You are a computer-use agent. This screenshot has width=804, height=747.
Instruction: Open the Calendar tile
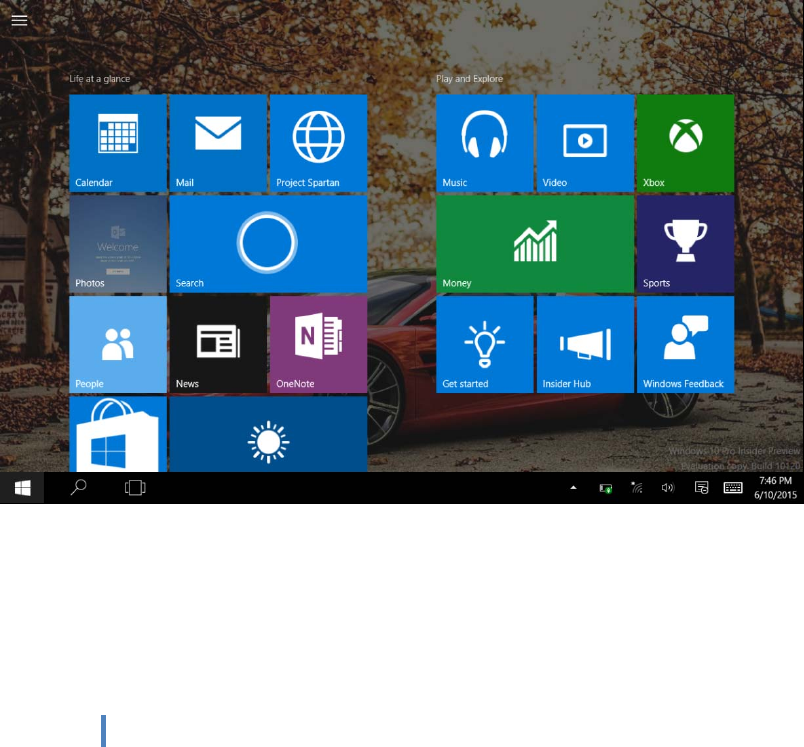[x=118, y=143]
